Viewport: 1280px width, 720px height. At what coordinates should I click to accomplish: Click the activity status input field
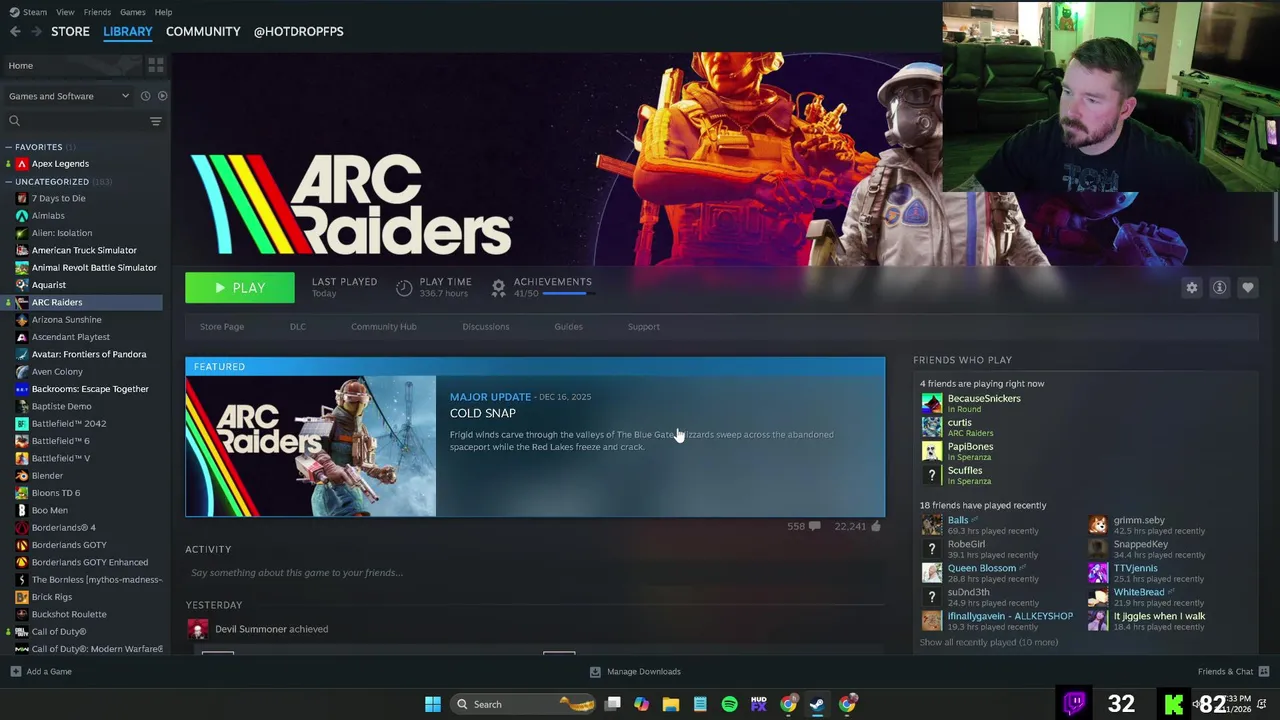point(535,573)
